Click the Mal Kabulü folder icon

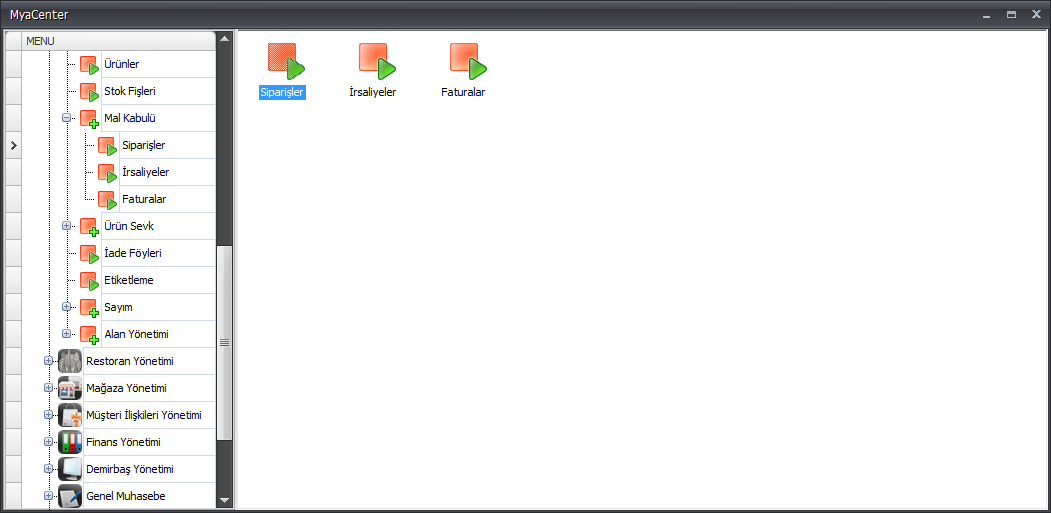pyautogui.click(x=90, y=119)
